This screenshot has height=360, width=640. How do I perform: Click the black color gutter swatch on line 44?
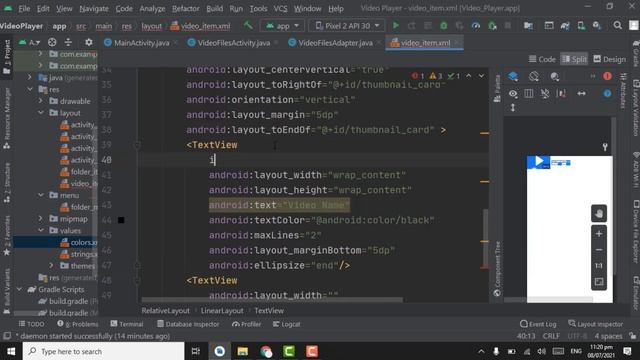[121, 220]
